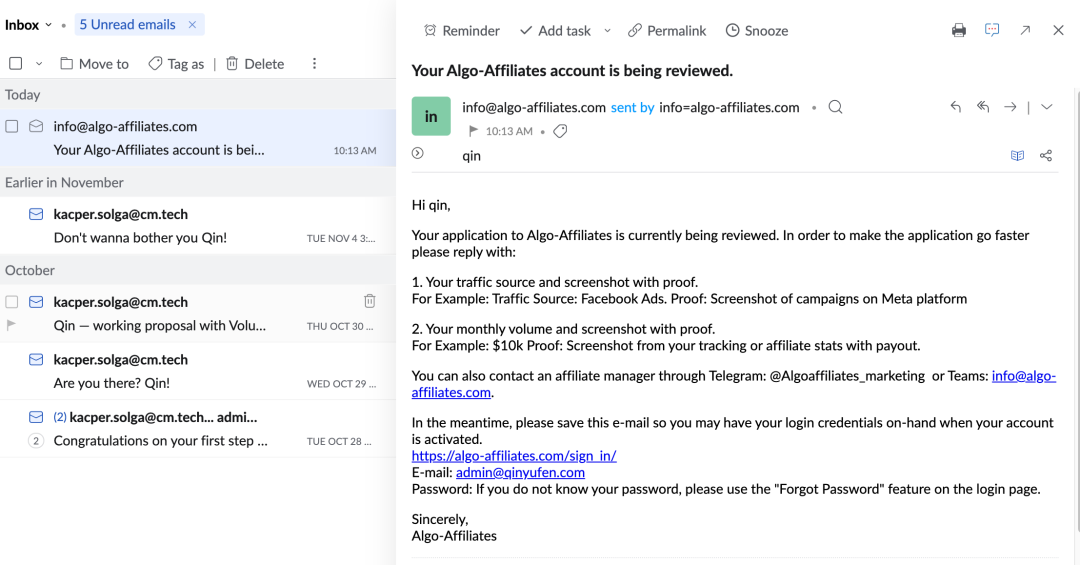This screenshot has width=1080, height=565.
Task: Open the algo-affiliates.com sign_in link
Action: coord(514,455)
